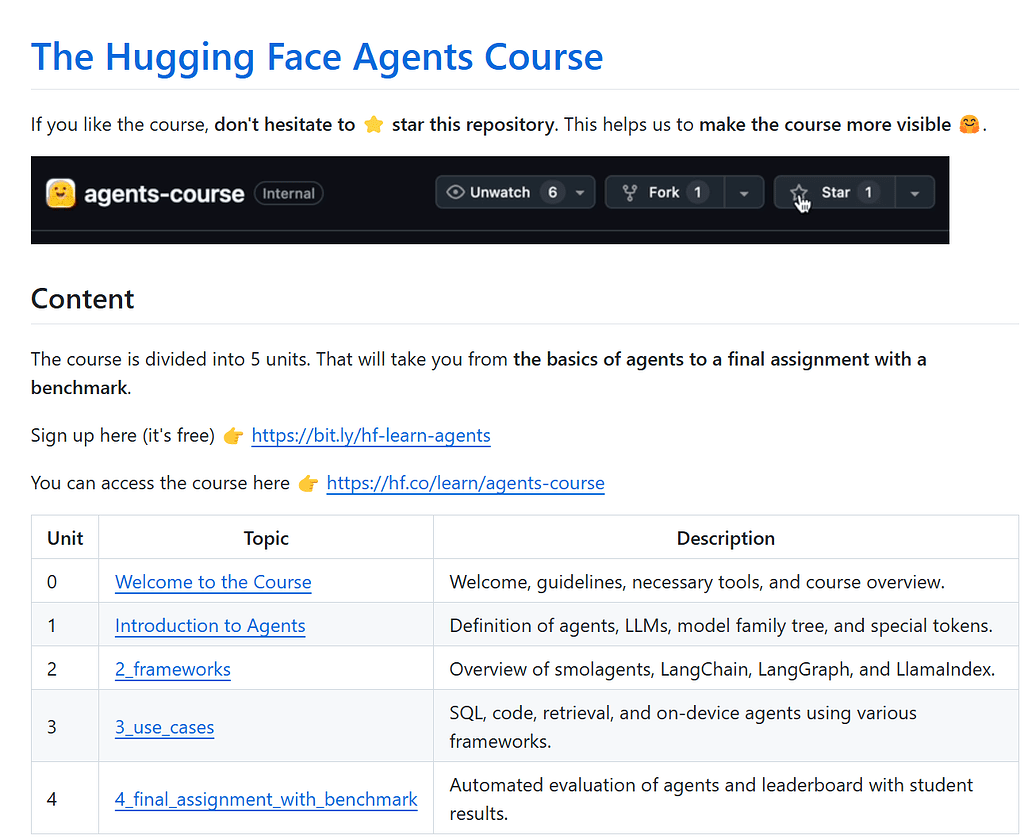This screenshot has width=1024, height=839.
Task: Click the Hugging Face logo in banner
Action: tap(61, 193)
